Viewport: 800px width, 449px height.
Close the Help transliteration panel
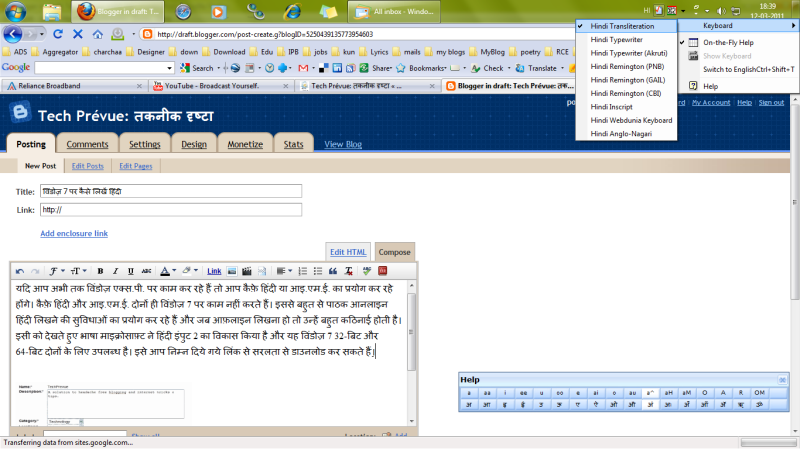[x=782, y=380]
